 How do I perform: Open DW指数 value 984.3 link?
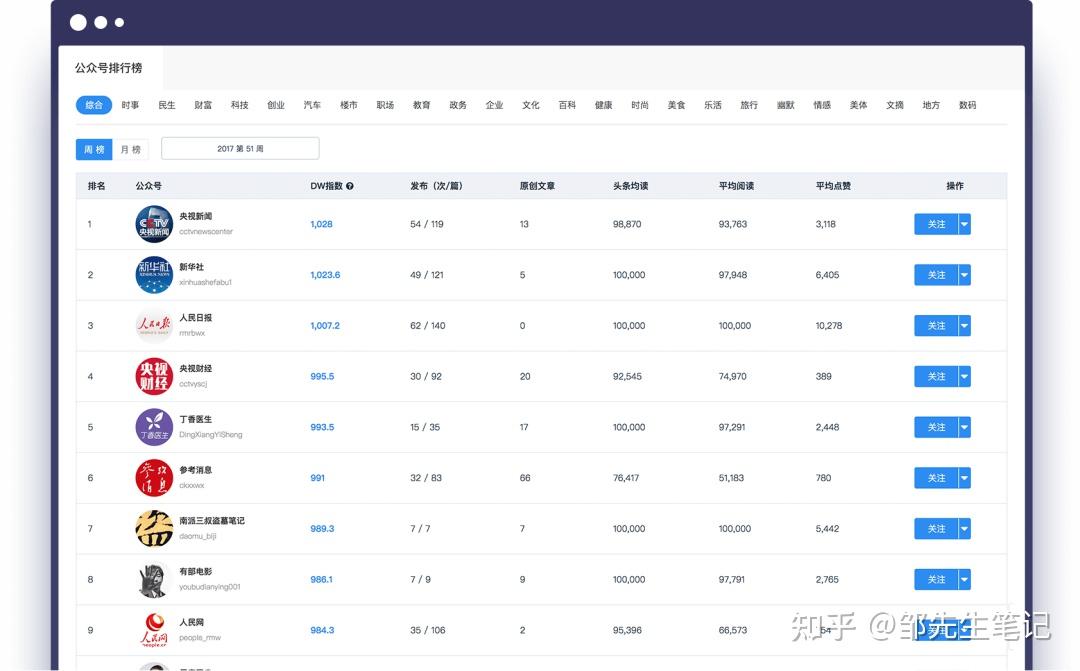(x=322, y=630)
